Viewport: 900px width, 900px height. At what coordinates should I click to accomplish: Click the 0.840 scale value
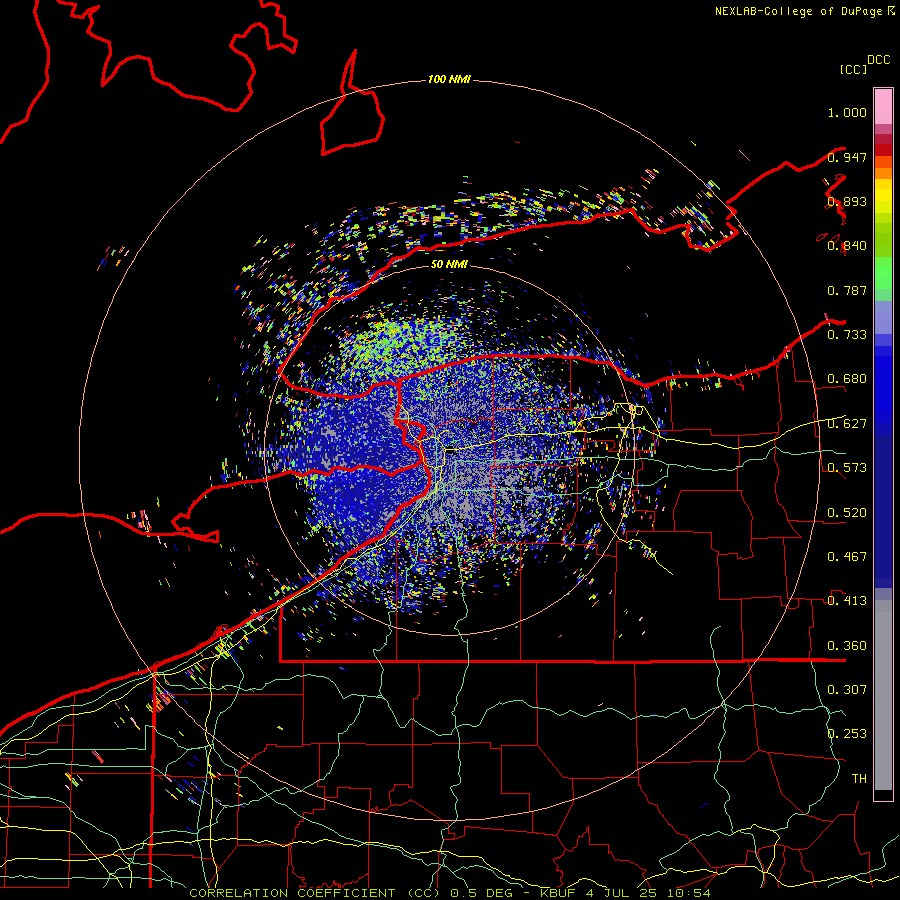click(847, 246)
